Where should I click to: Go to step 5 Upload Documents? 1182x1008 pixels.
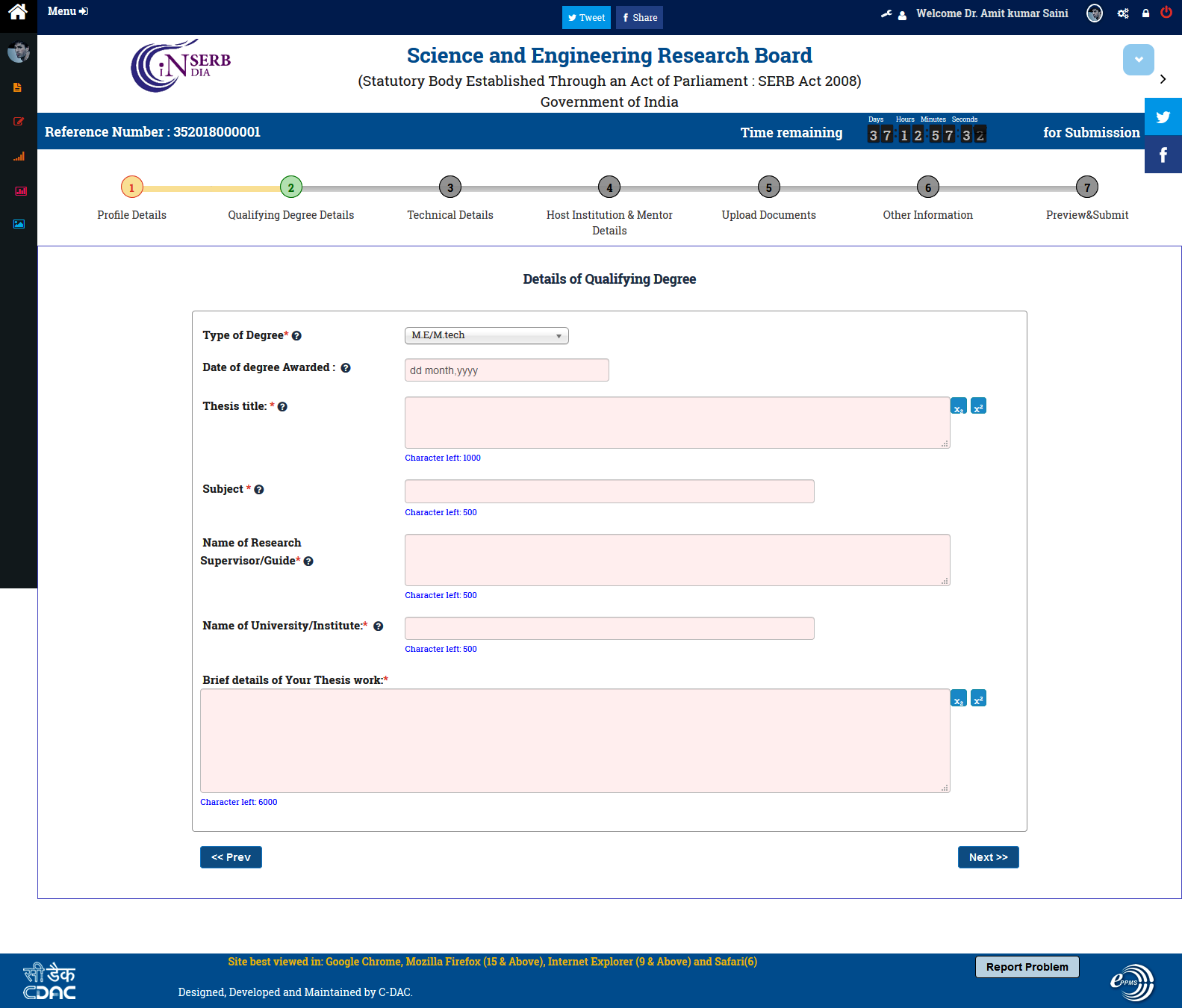[x=768, y=187]
